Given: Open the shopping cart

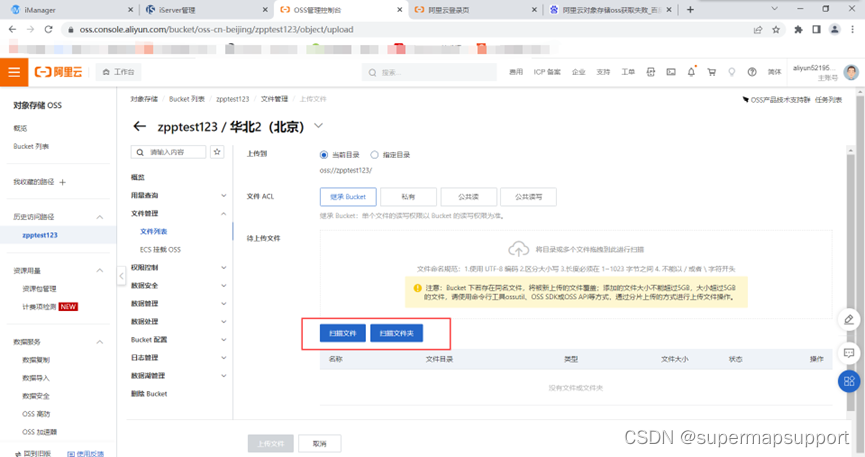Looking at the screenshot, I should tap(712, 72).
